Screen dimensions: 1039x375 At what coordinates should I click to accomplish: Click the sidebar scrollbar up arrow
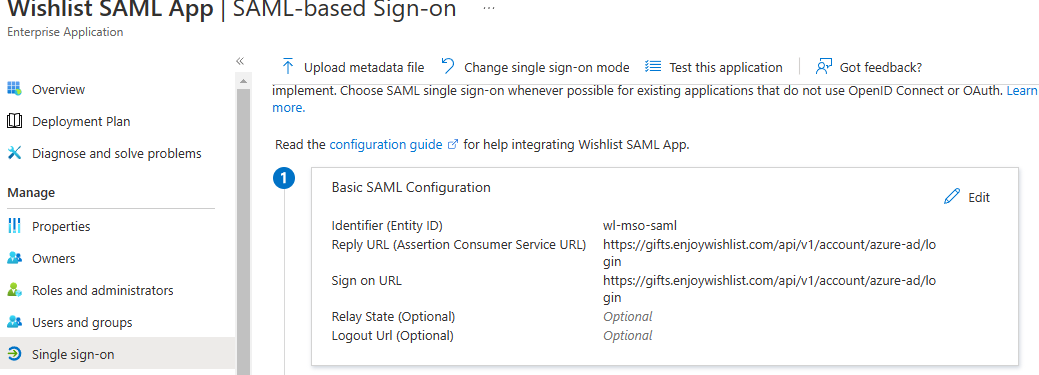243,81
